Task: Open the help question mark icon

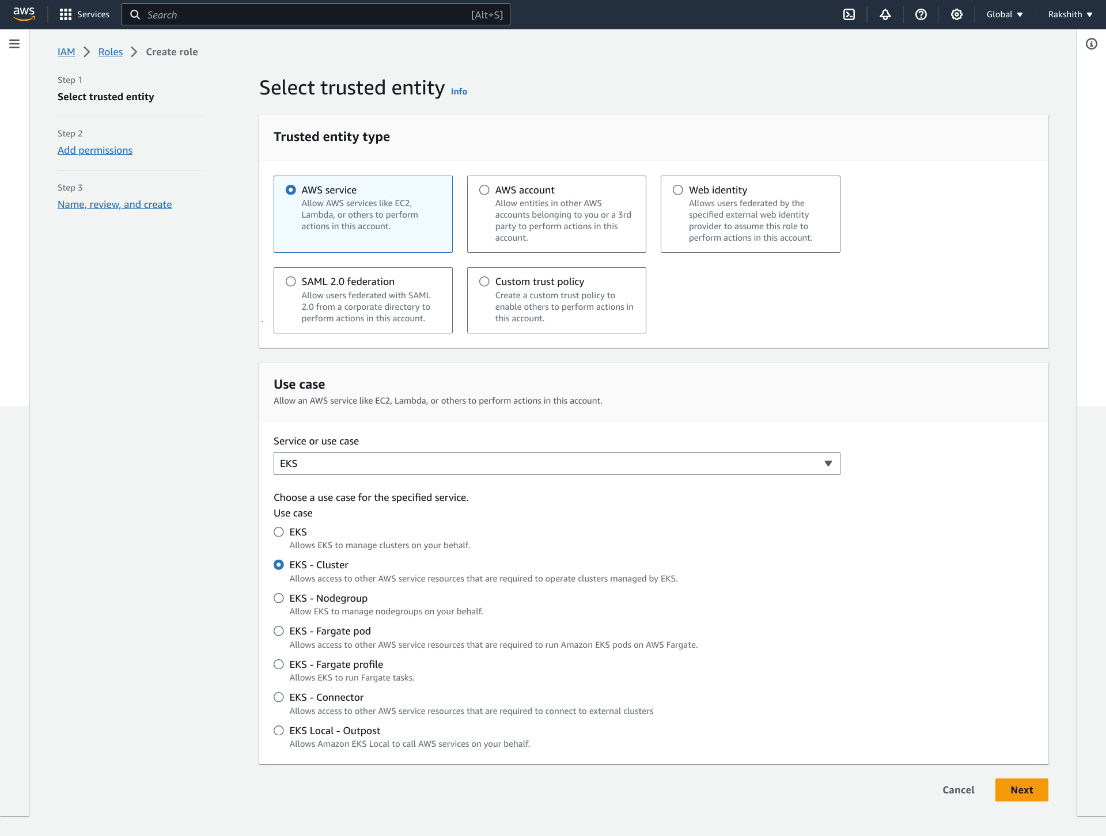Action: 921,14
